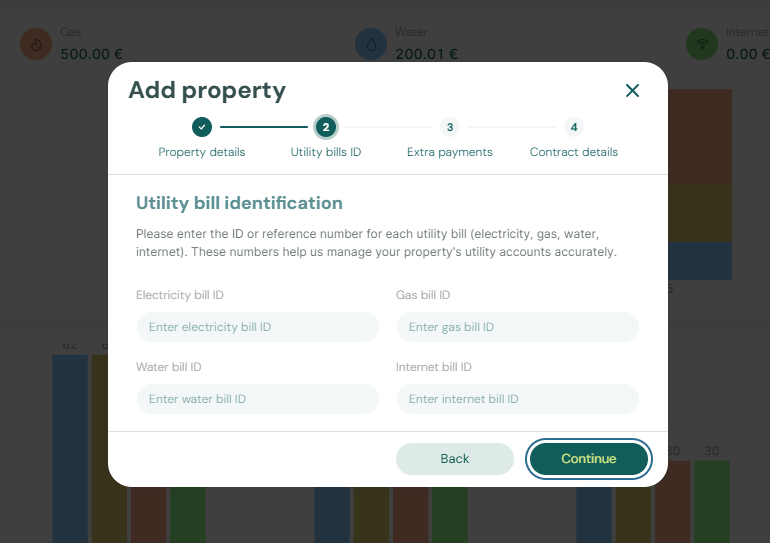
Task: Click the completed step one checkmark icon
Action: pyautogui.click(x=202, y=127)
